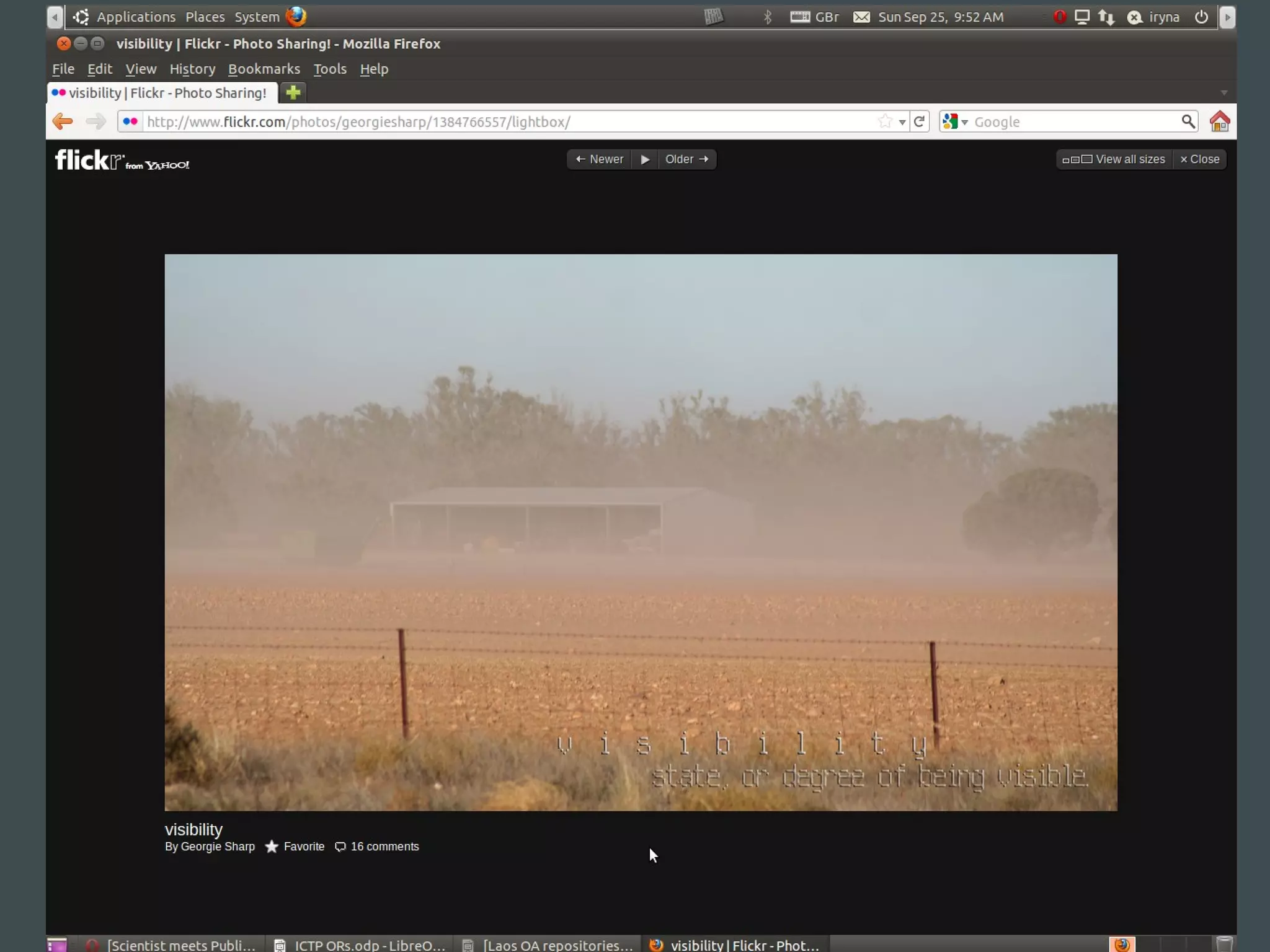Open a new tab with the plus button
Viewport: 1270px width, 952px height.
(x=293, y=93)
